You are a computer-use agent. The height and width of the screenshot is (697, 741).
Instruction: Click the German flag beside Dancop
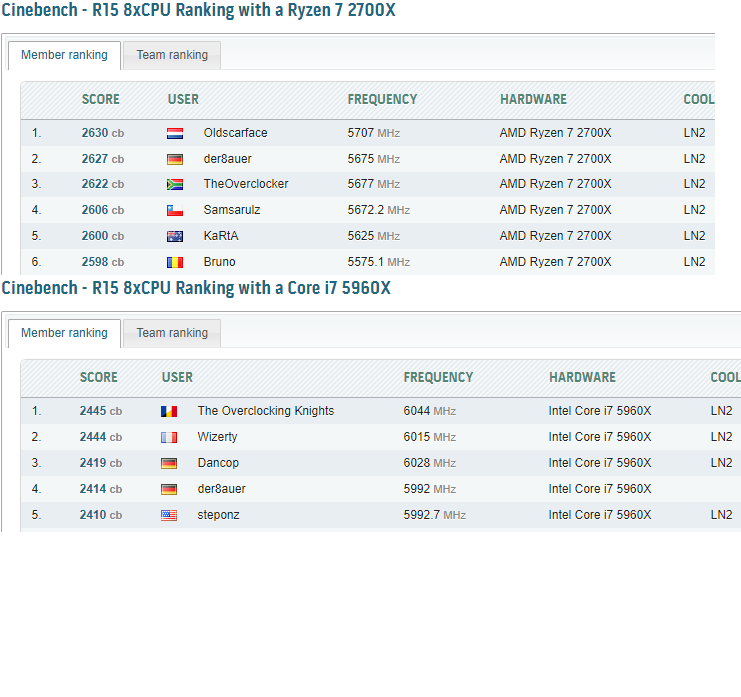169,464
